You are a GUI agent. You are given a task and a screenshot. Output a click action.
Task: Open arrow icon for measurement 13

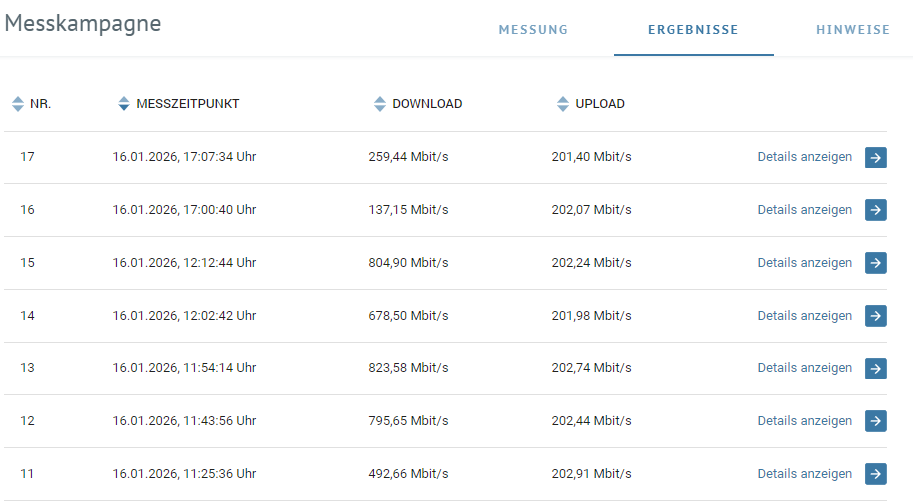pyautogui.click(x=876, y=368)
